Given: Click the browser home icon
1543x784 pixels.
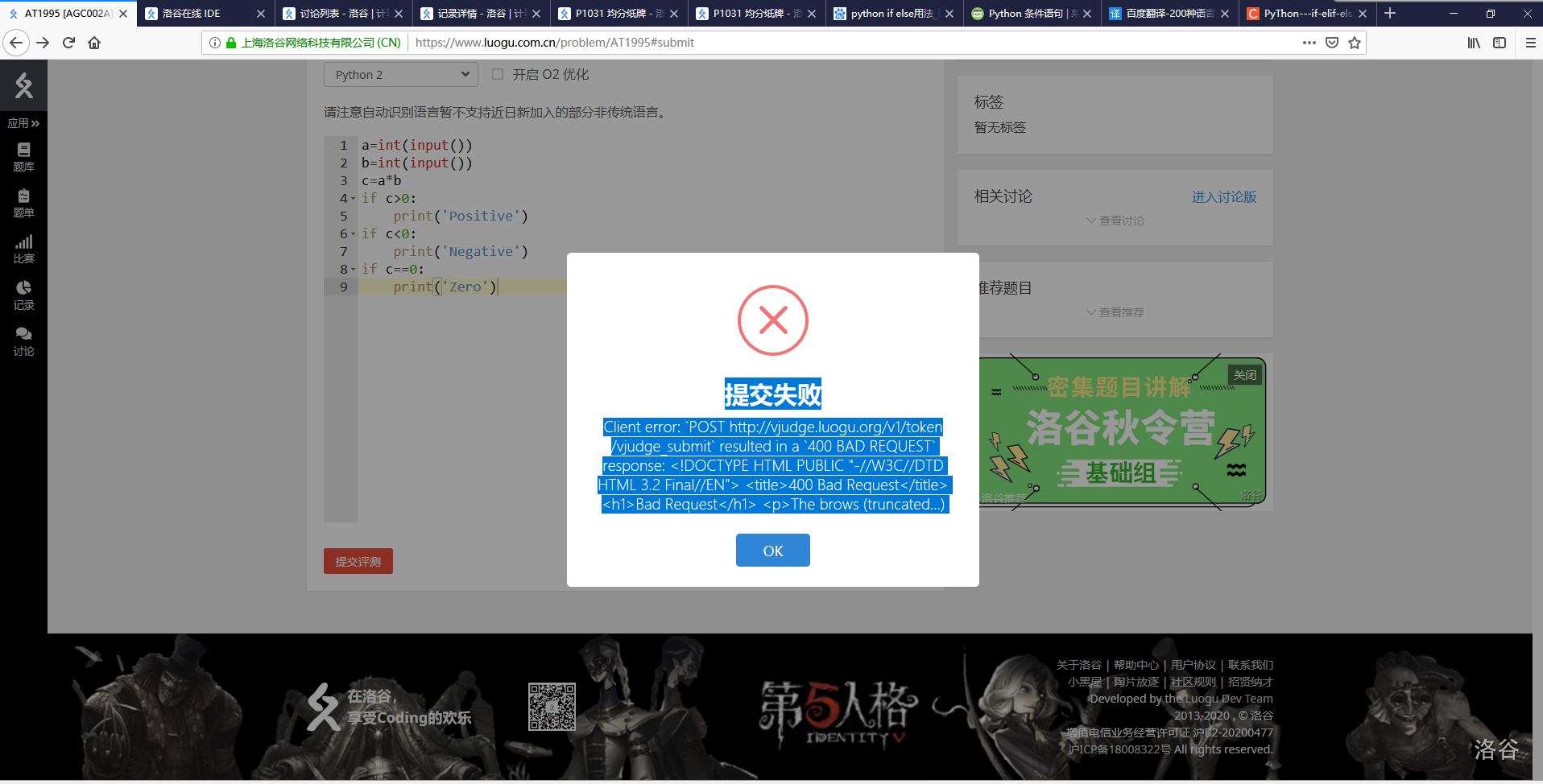Looking at the screenshot, I should tap(94, 43).
